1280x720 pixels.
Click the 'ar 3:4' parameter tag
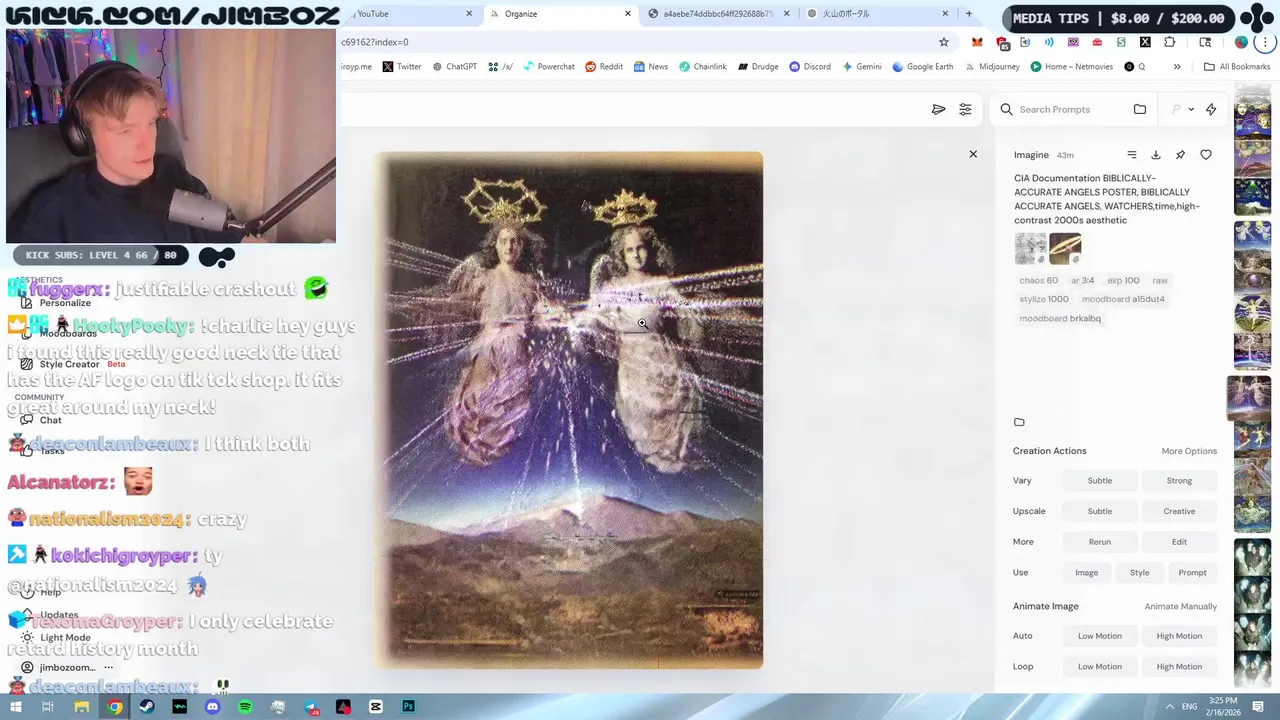(1083, 281)
